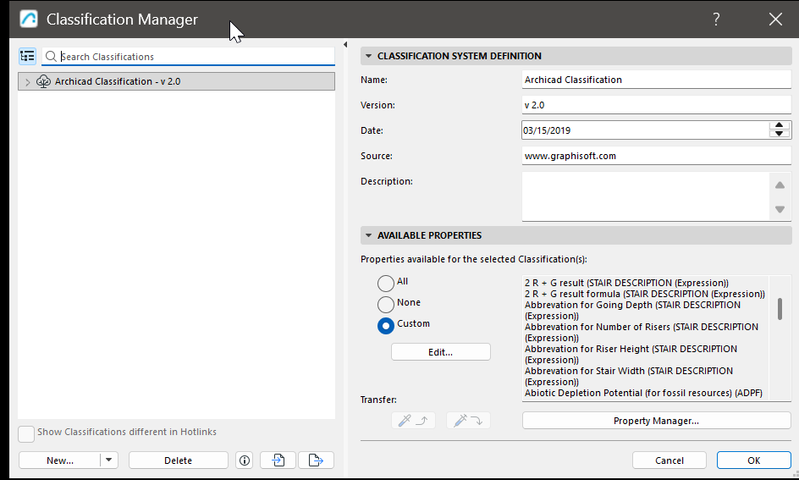The image size is (799, 480).
Task: Click '2 R + G result formula' entry
Action: [x=645, y=294]
